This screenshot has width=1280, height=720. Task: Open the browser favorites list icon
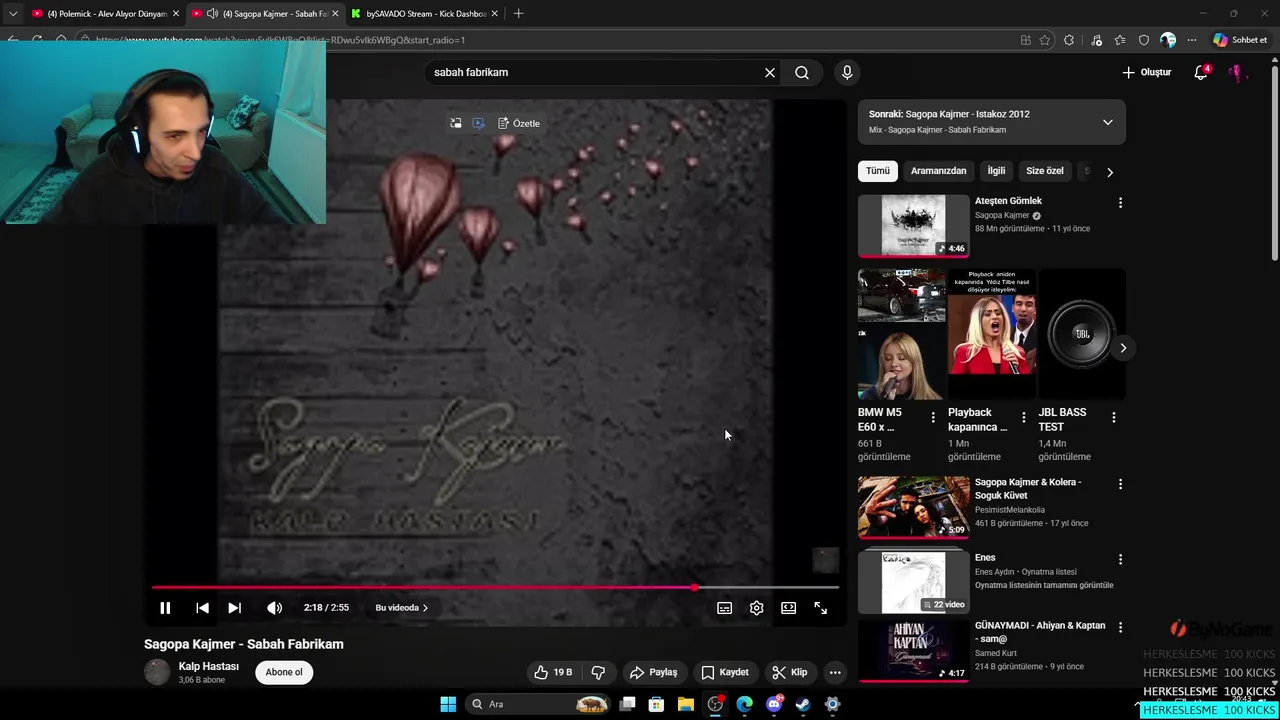point(1120,40)
